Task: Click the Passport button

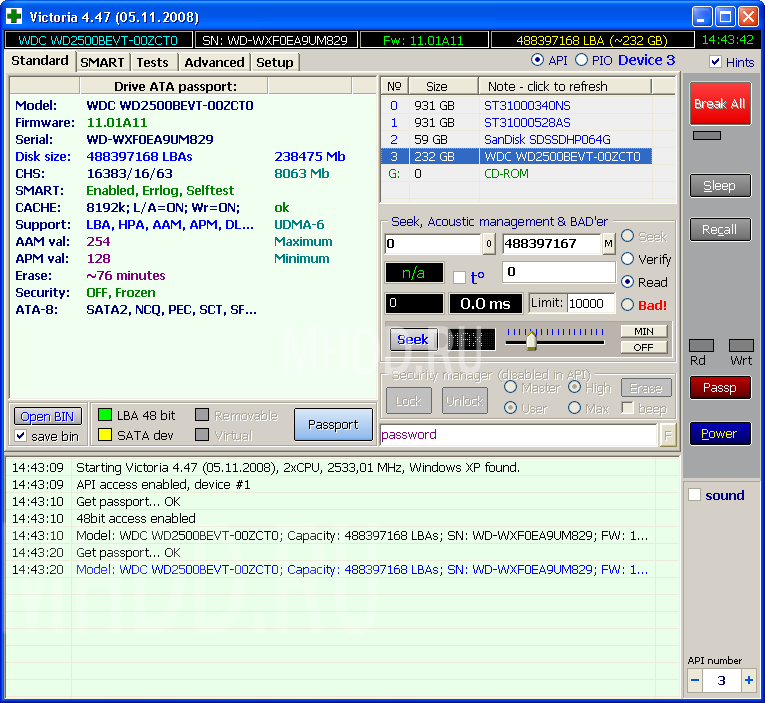Action: click(x=333, y=425)
